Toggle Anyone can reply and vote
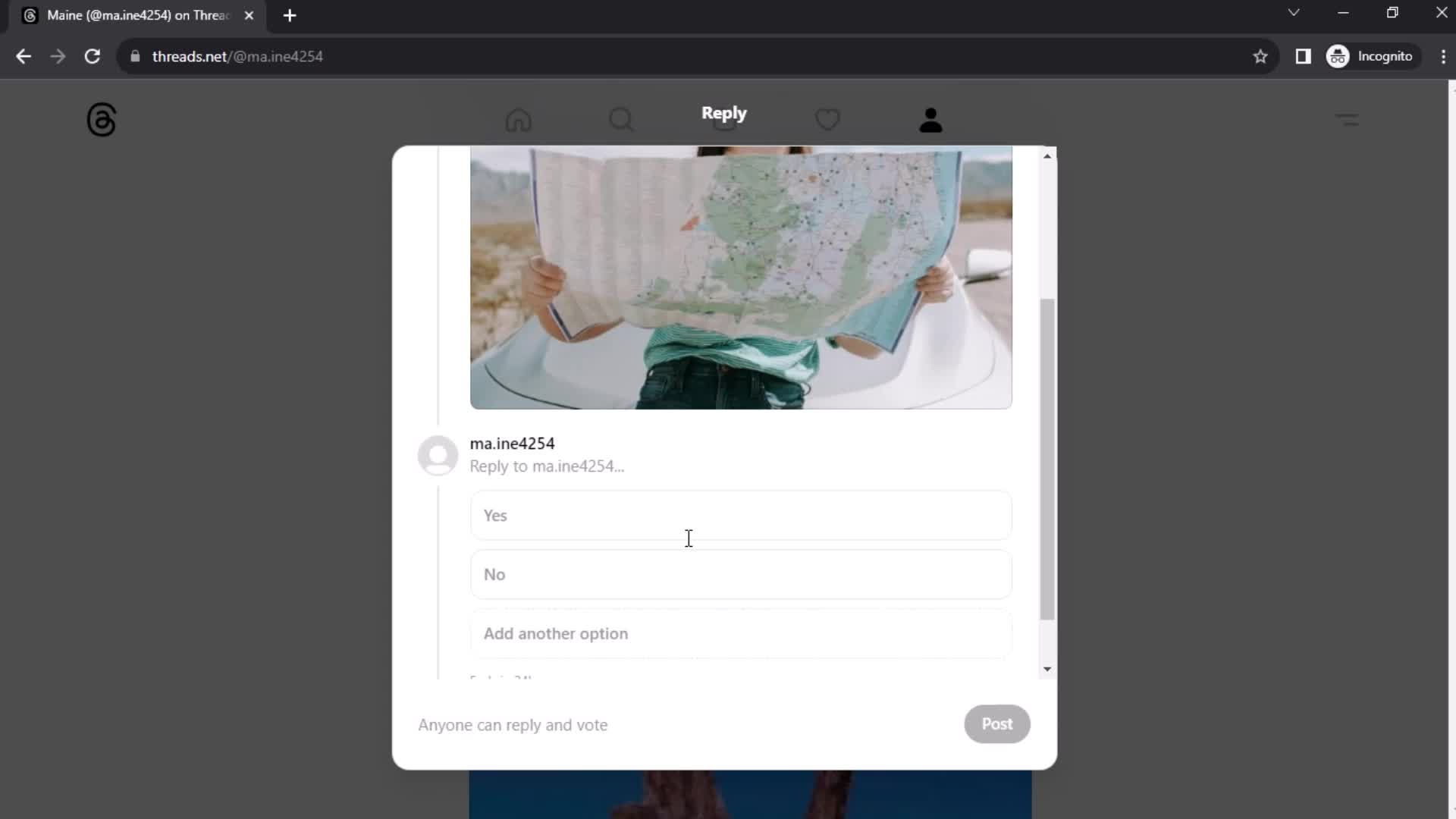Viewport: 1456px width, 819px height. [x=512, y=724]
